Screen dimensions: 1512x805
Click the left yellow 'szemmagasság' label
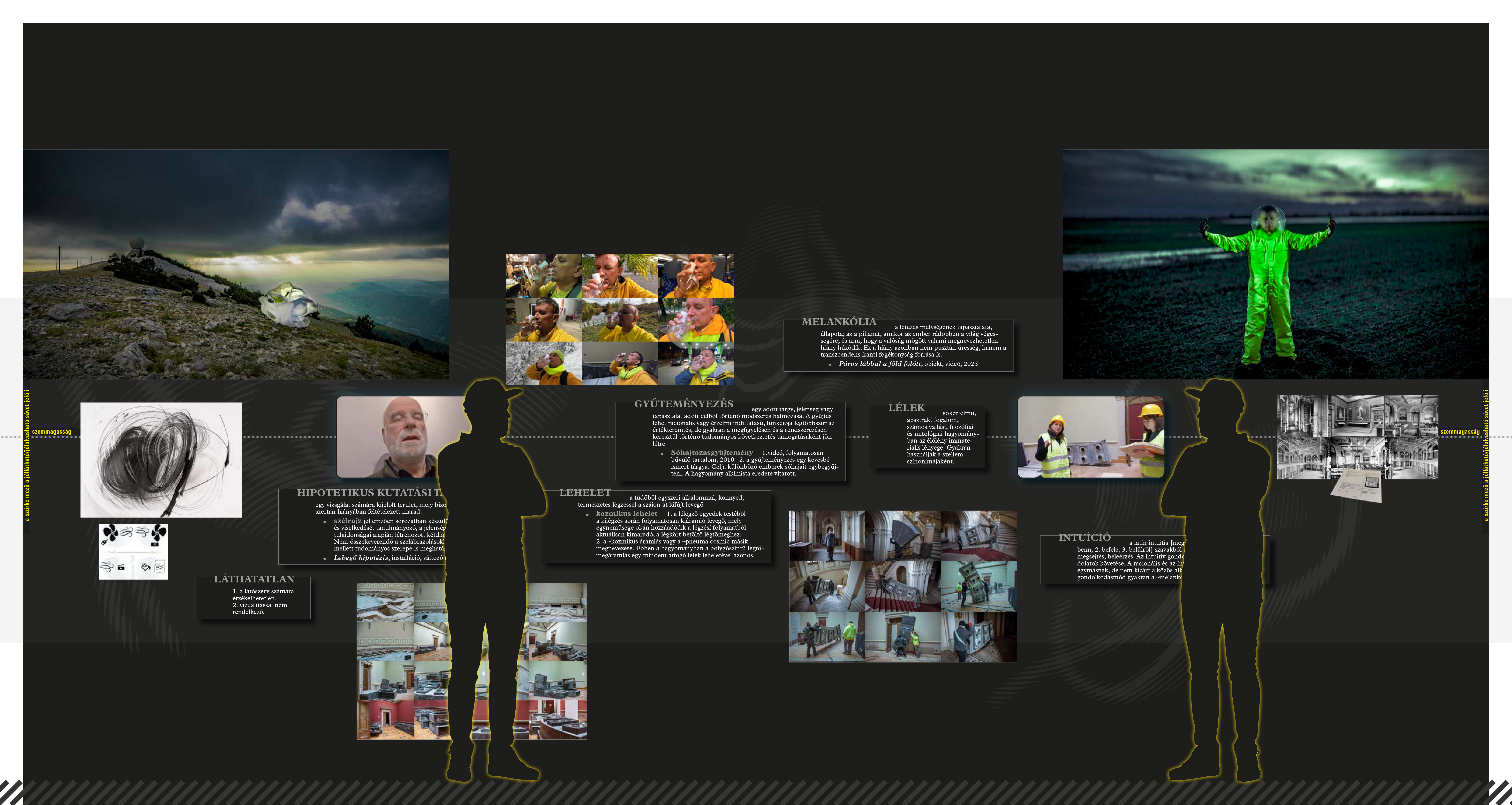point(52,432)
